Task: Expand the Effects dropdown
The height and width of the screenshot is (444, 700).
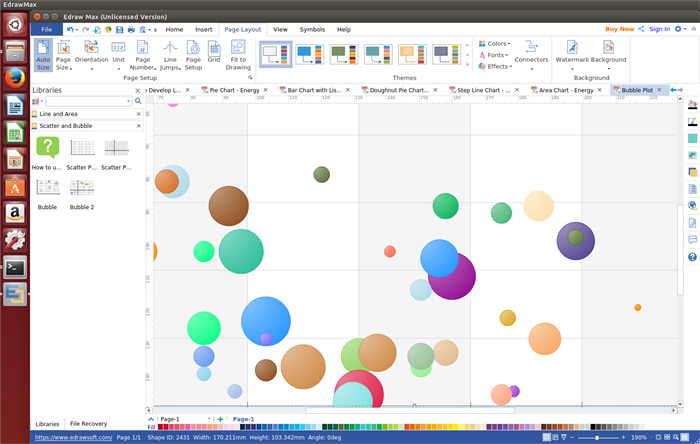Action: click(495, 66)
